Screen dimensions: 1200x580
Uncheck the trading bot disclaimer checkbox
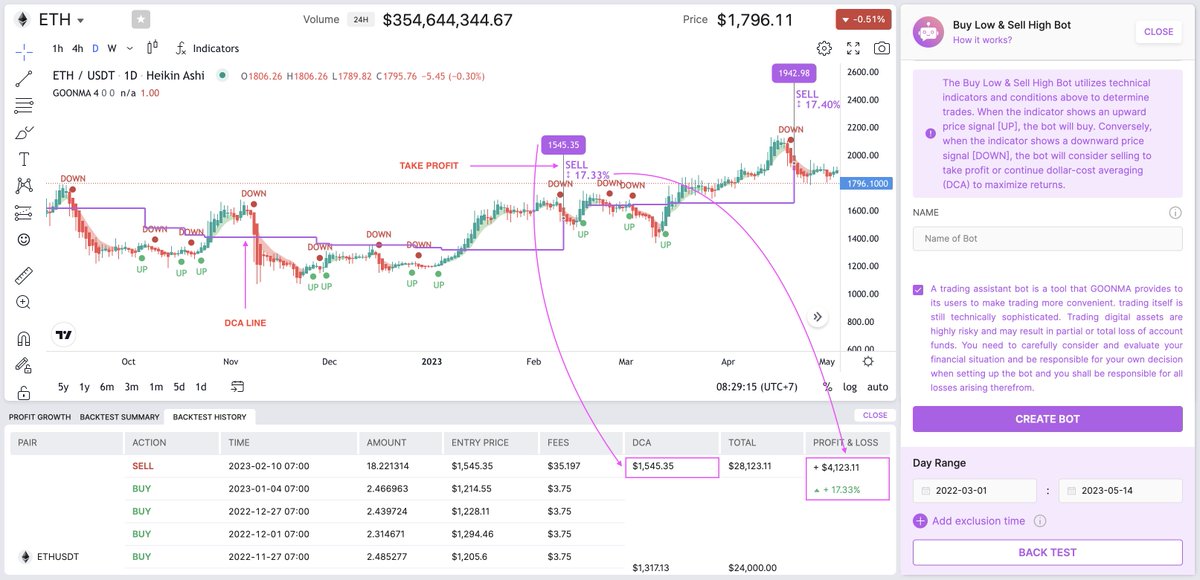click(x=919, y=290)
